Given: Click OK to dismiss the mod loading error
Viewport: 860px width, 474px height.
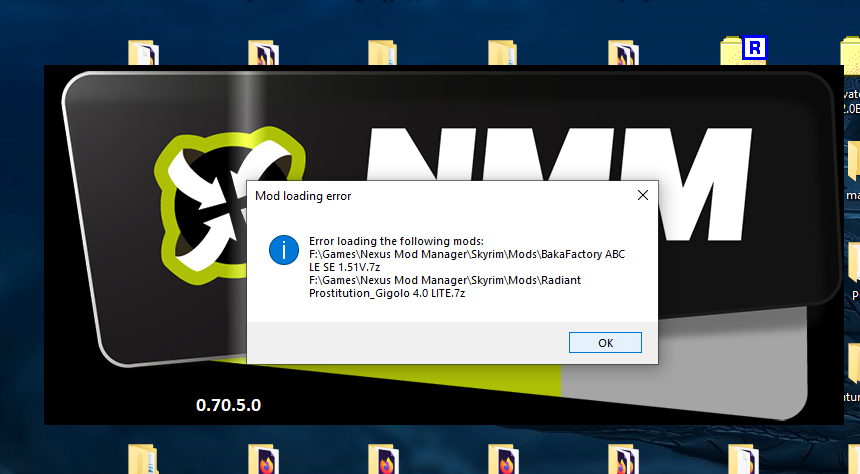Looking at the screenshot, I should click(x=605, y=342).
